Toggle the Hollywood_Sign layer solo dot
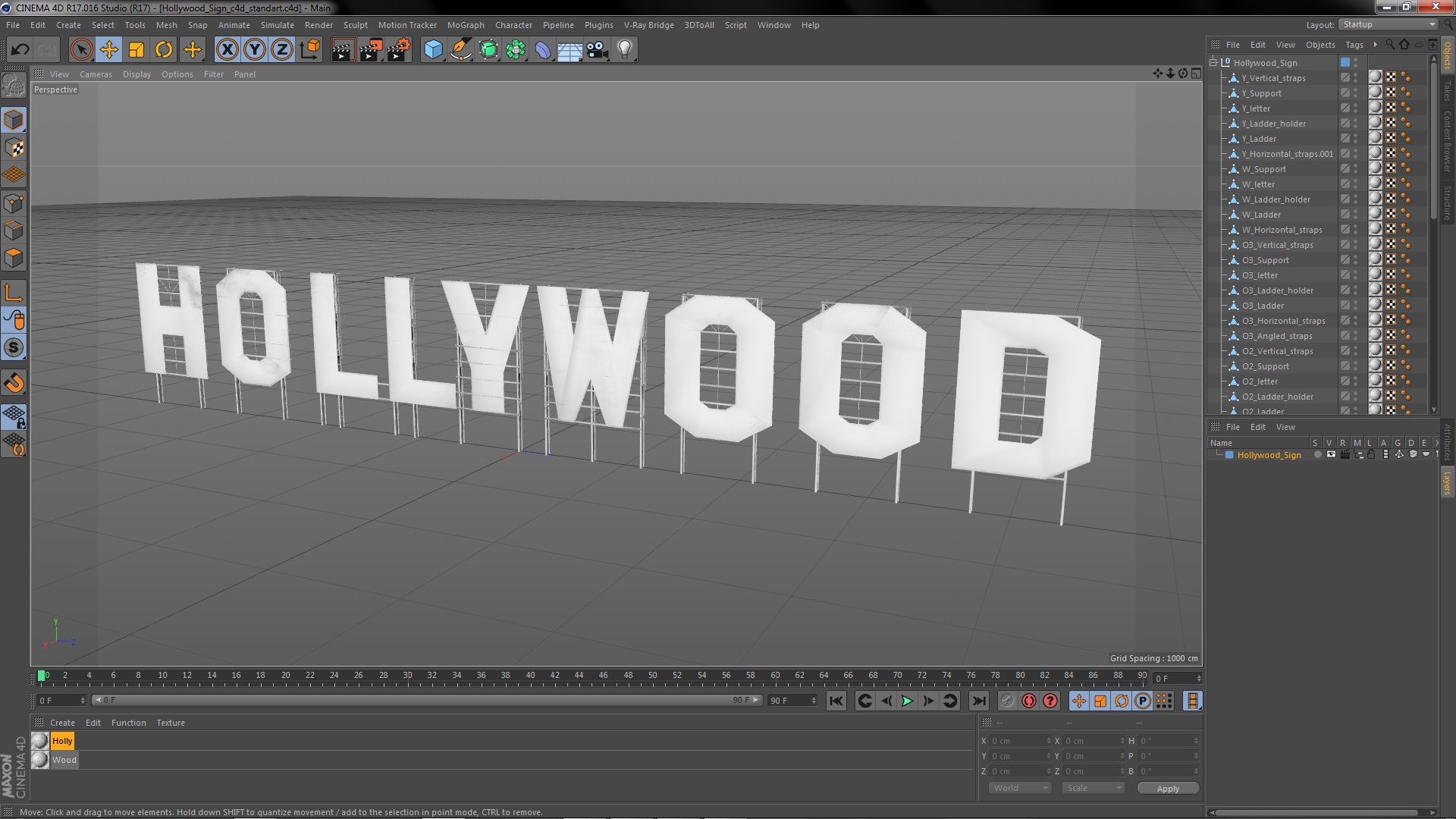1456x819 pixels. 1318,454
